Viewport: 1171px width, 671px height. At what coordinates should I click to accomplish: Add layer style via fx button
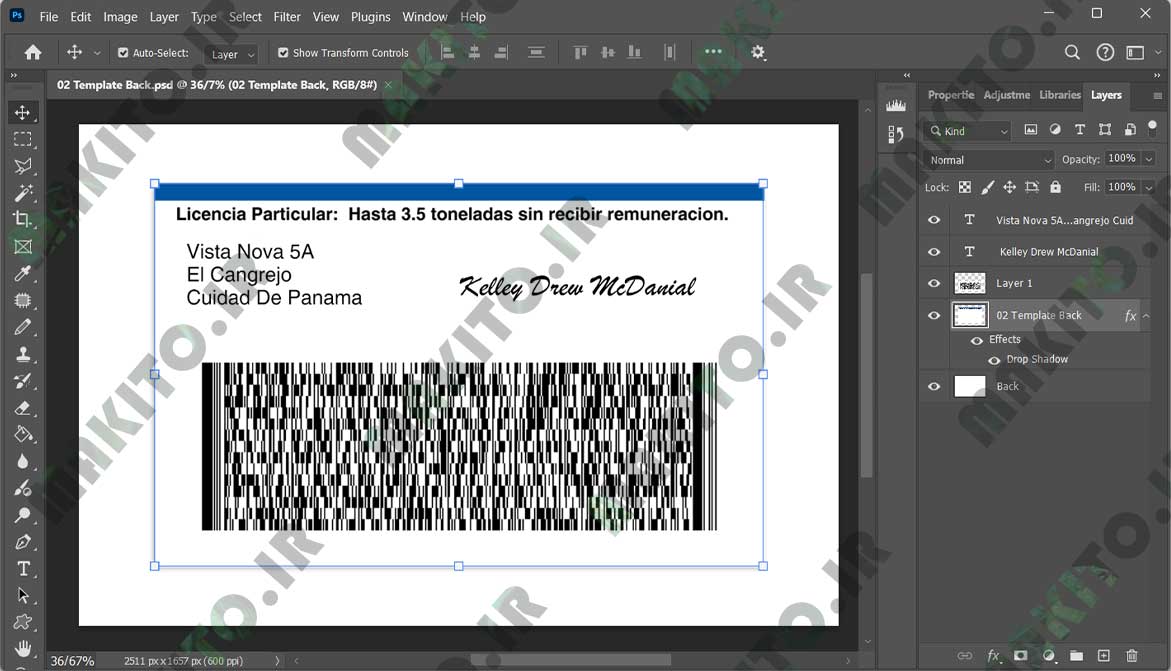[x=993, y=655]
